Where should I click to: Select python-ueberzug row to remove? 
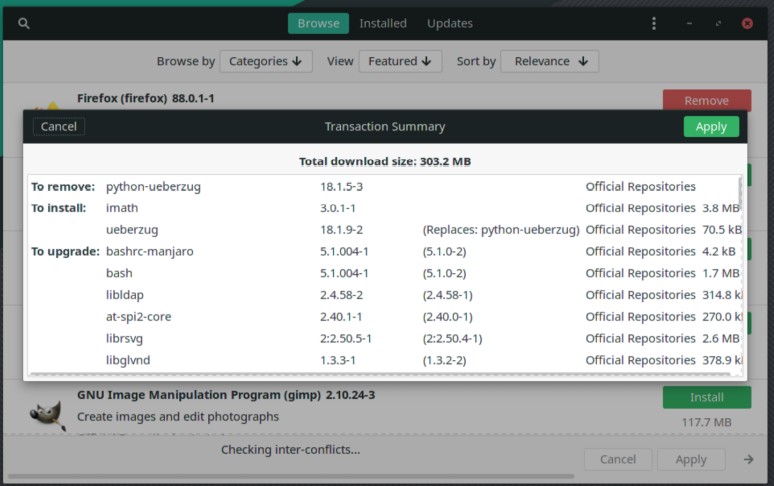tap(385, 187)
